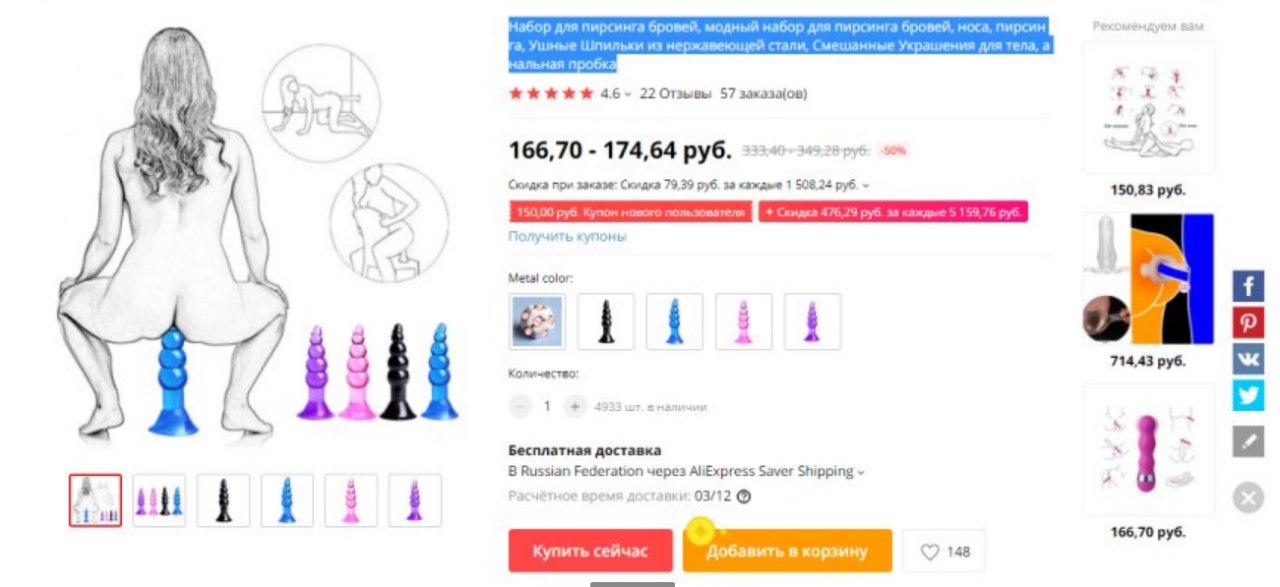Select the black Metal color option
1280x587 pixels.
606,321
